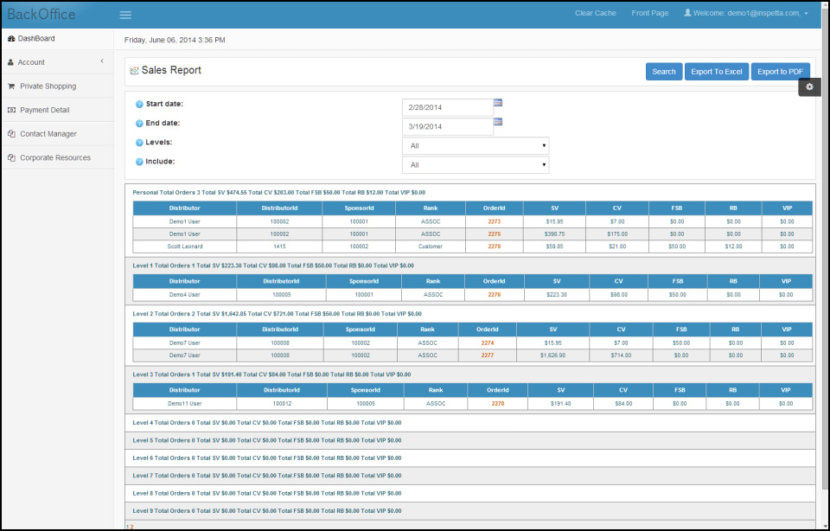The image size is (830, 531).
Task: Open the Include dropdown
Action: click(475, 165)
